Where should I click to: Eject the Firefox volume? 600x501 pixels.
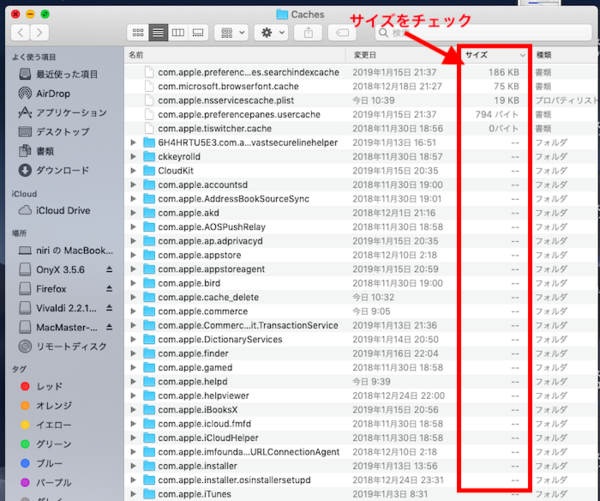109,289
